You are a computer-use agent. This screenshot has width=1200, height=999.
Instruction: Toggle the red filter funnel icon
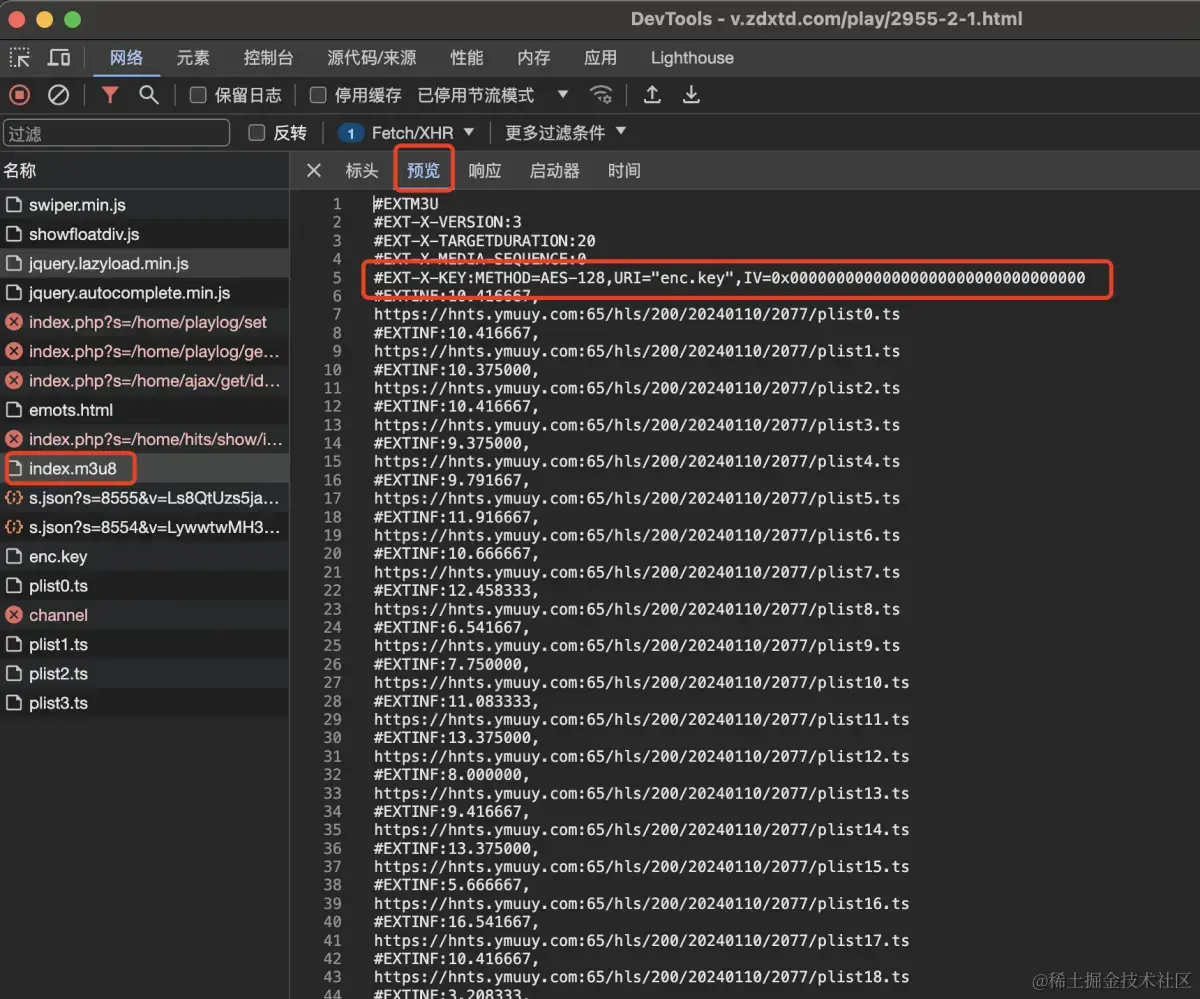coord(110,95)
